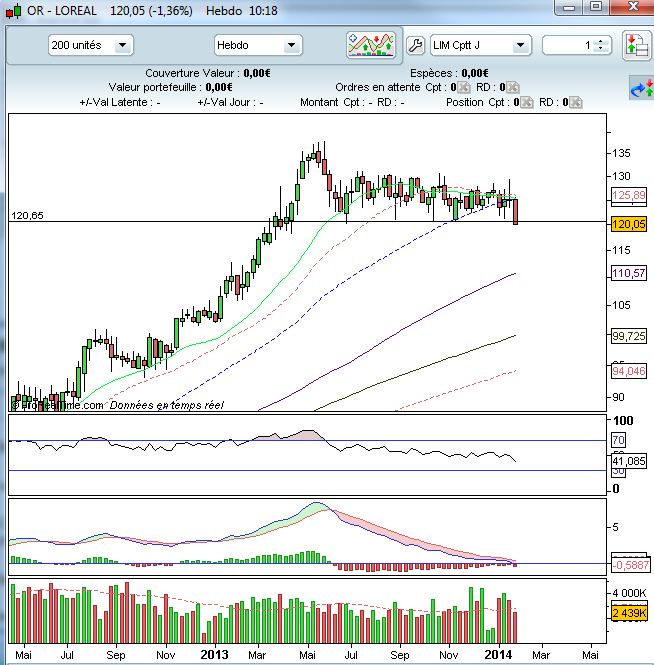
Task: Click the buy/sell order ticket icon
Action: pyautogui.click(x=637, y=45)
